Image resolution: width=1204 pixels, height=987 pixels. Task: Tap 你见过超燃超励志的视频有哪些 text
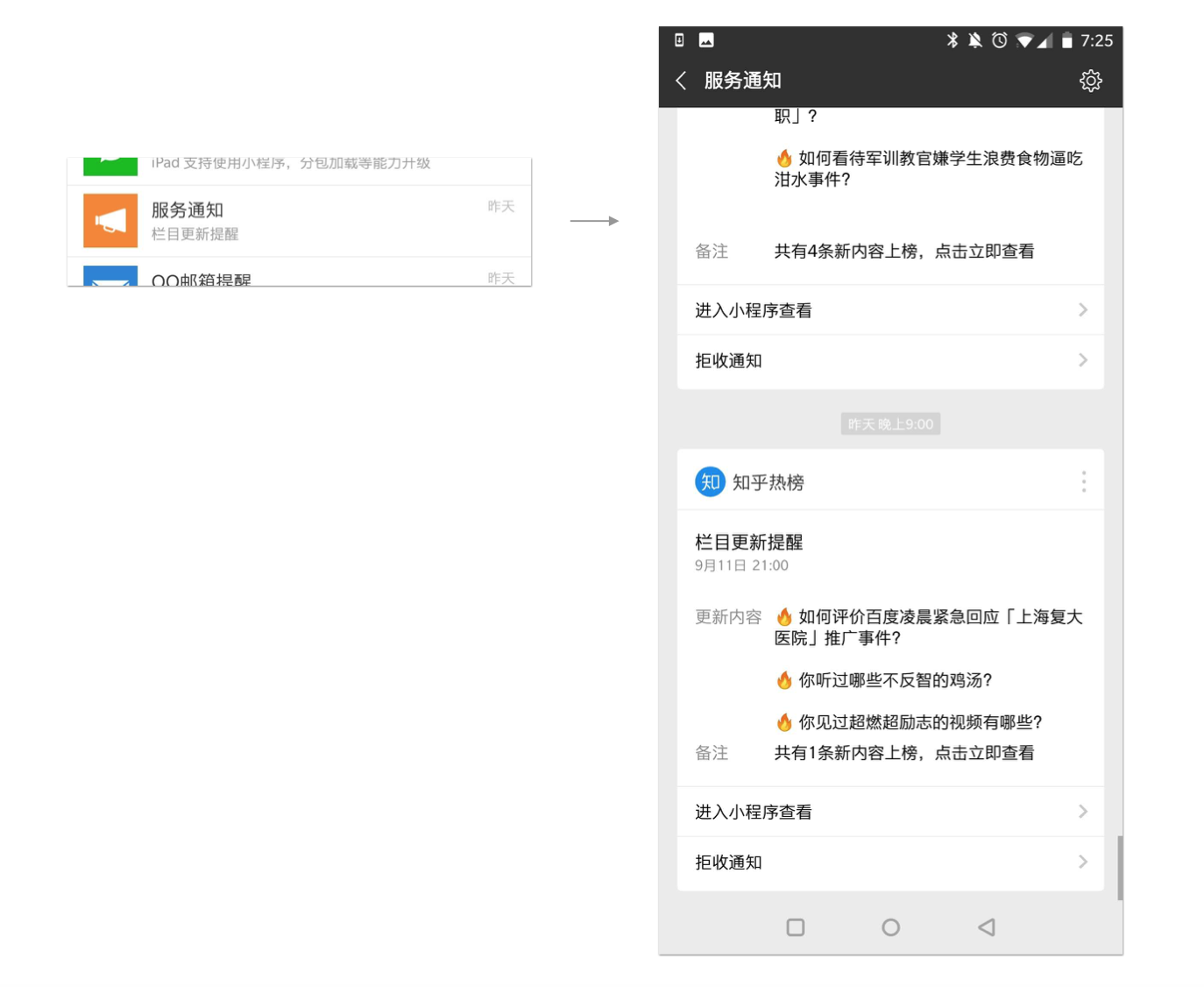click(920, 722)
